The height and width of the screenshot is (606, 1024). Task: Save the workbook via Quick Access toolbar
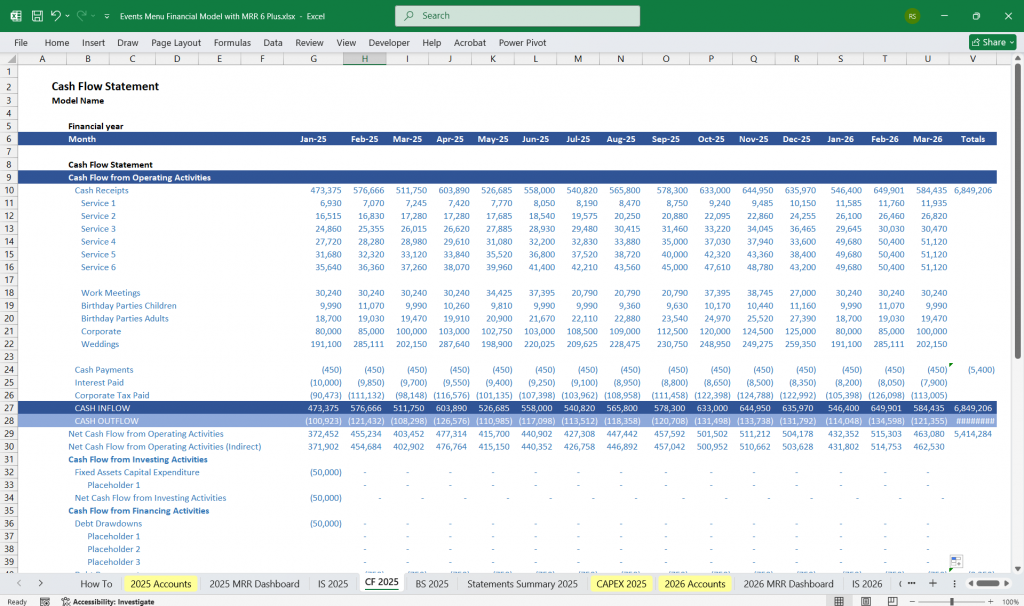coord(37,16)
